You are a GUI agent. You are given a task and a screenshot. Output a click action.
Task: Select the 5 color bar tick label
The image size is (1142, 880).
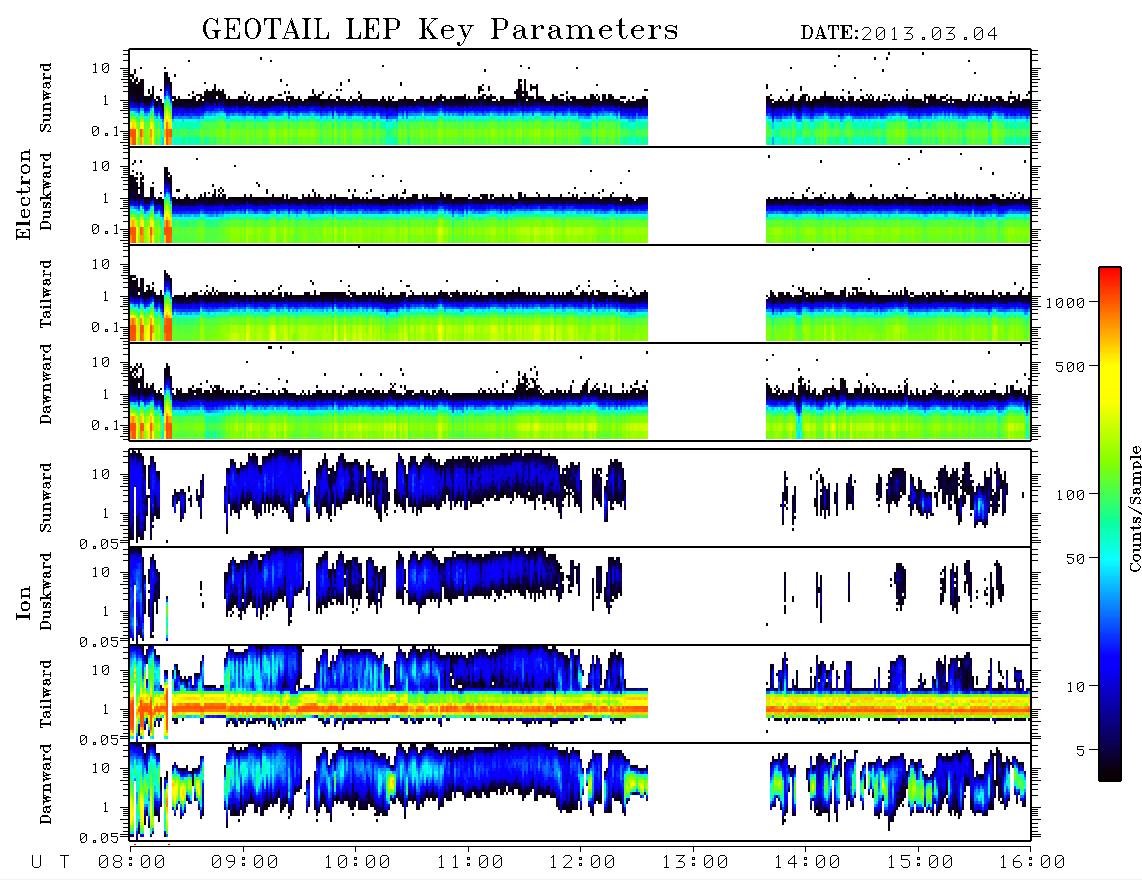tap(1081, 751)
